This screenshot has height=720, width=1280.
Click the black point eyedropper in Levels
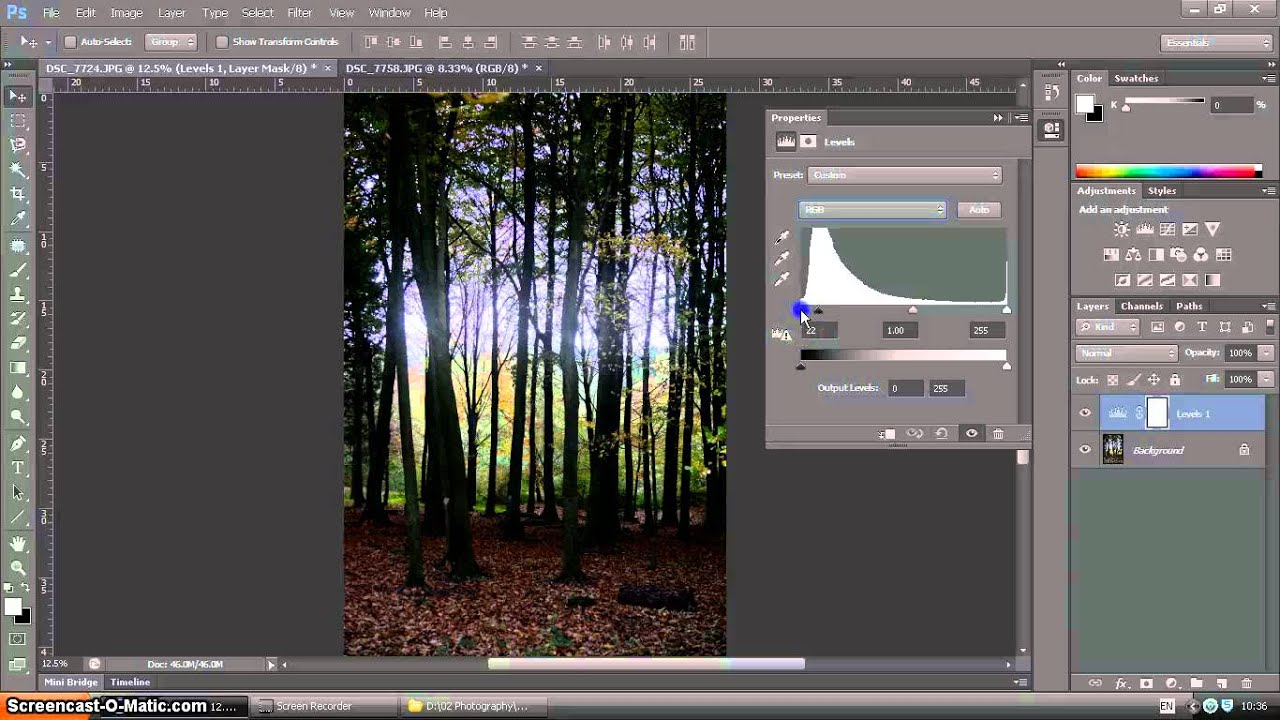[x=782, y=238]
